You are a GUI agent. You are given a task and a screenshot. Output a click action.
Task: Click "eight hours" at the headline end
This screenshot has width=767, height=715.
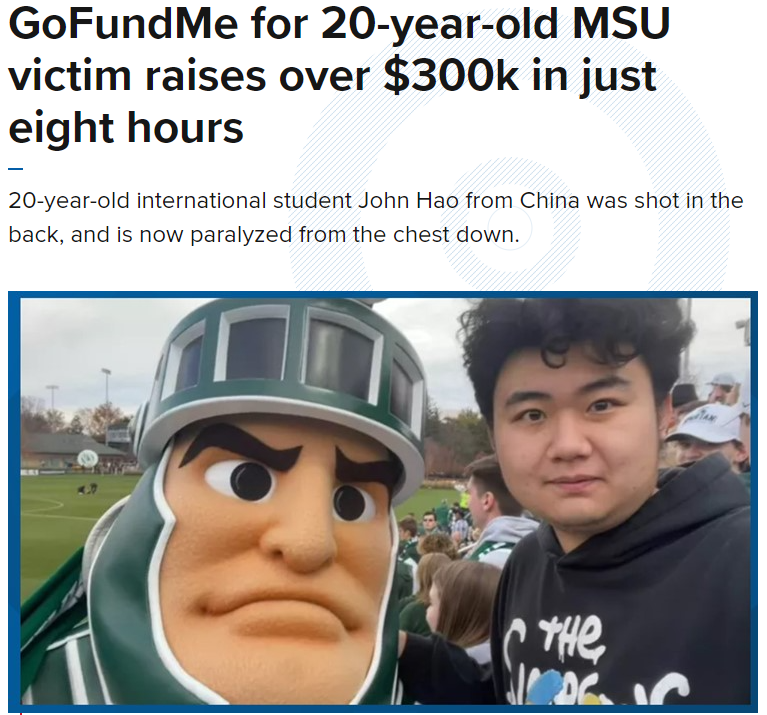[126, 128]
